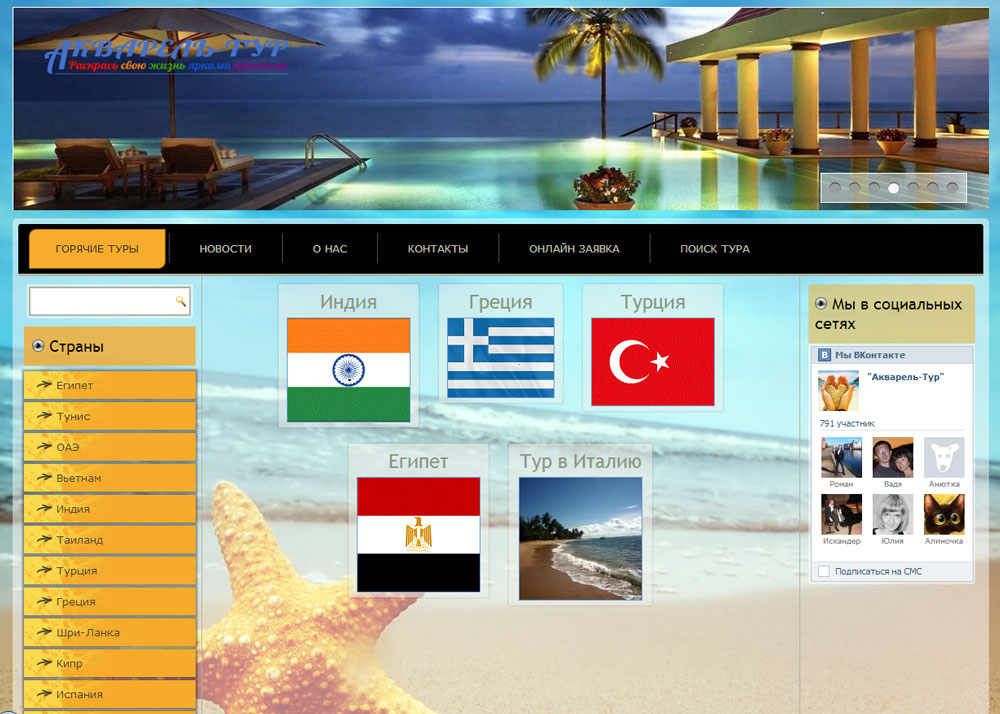Click the Аква­рель-Тур logo in banner

(x=167, y=56)
